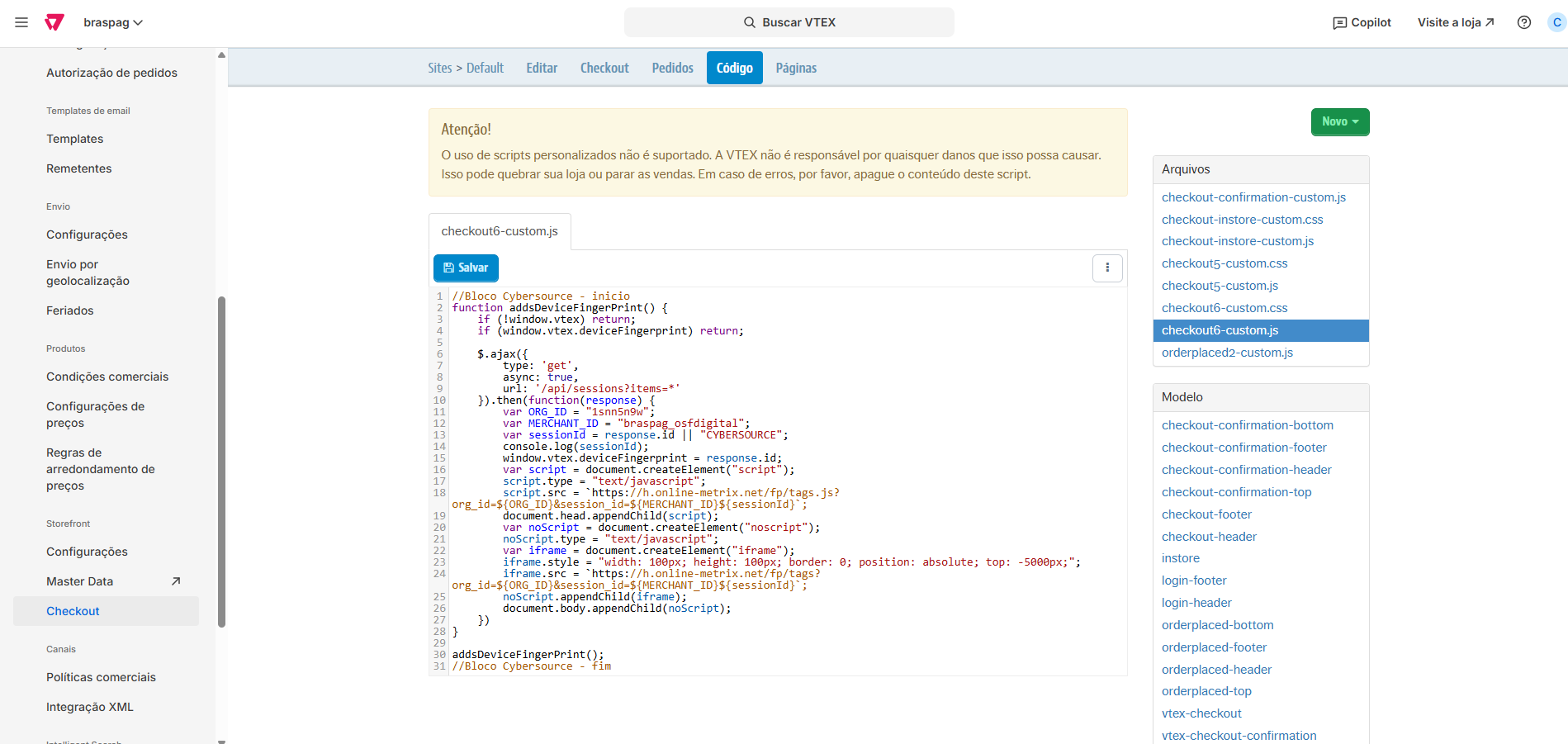Open the vtex-checkout-confirmation template
Image resolution: width=1568 pixels, height=744 pixels.
1239,736
